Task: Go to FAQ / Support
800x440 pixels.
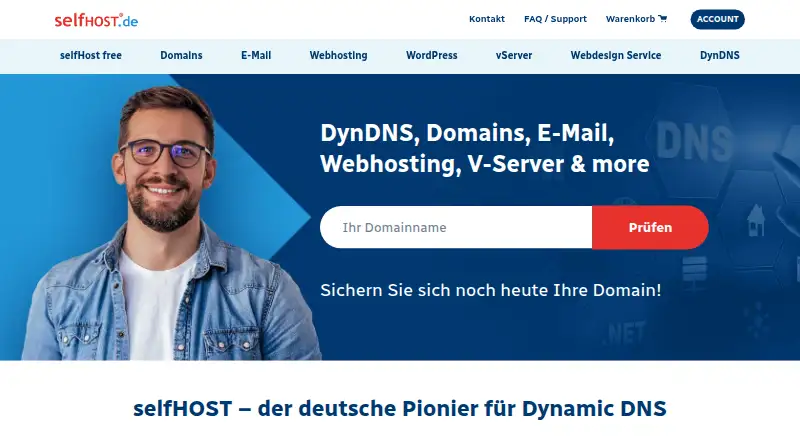Action: [x=555, y=19]
